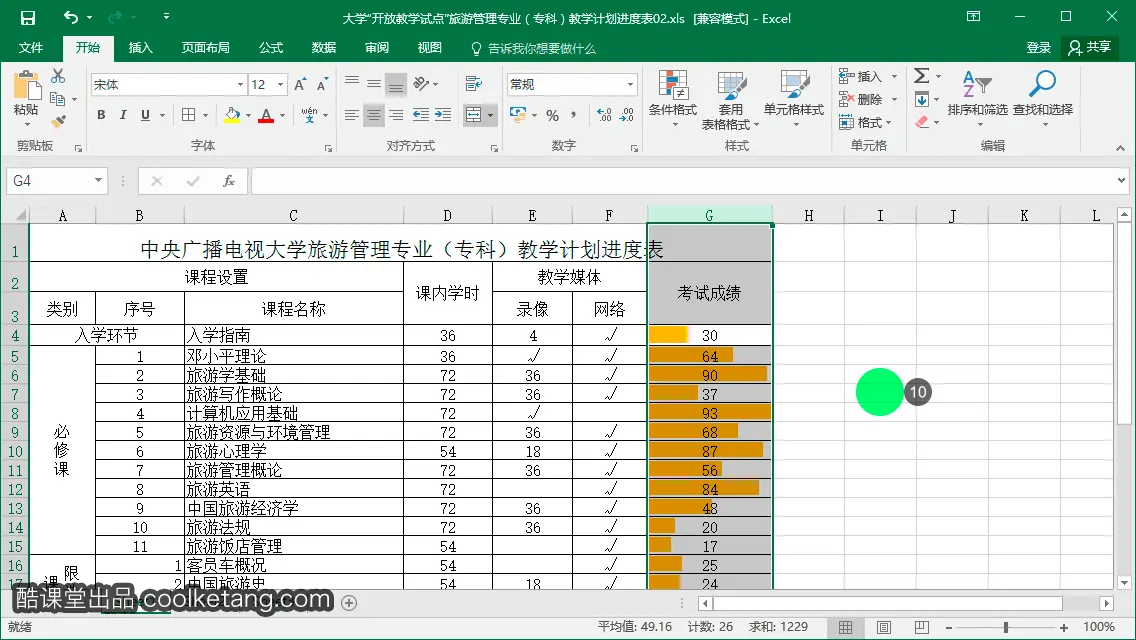The height and width of the screenshot is (640, 1136).
Task: Cut selection with the scissors icon
Action: (x=58, y=75)
